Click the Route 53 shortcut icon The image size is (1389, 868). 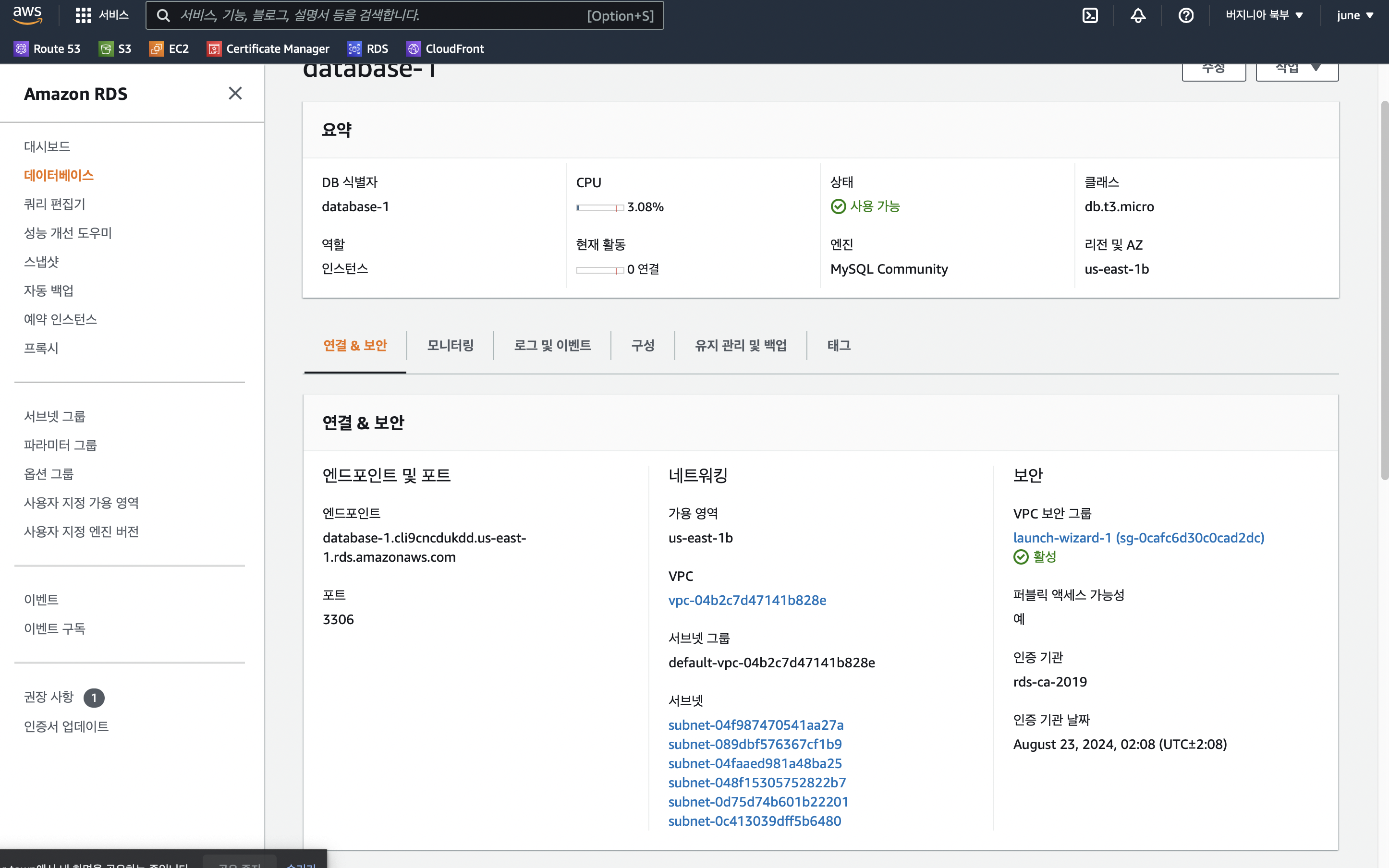(21, 49)
